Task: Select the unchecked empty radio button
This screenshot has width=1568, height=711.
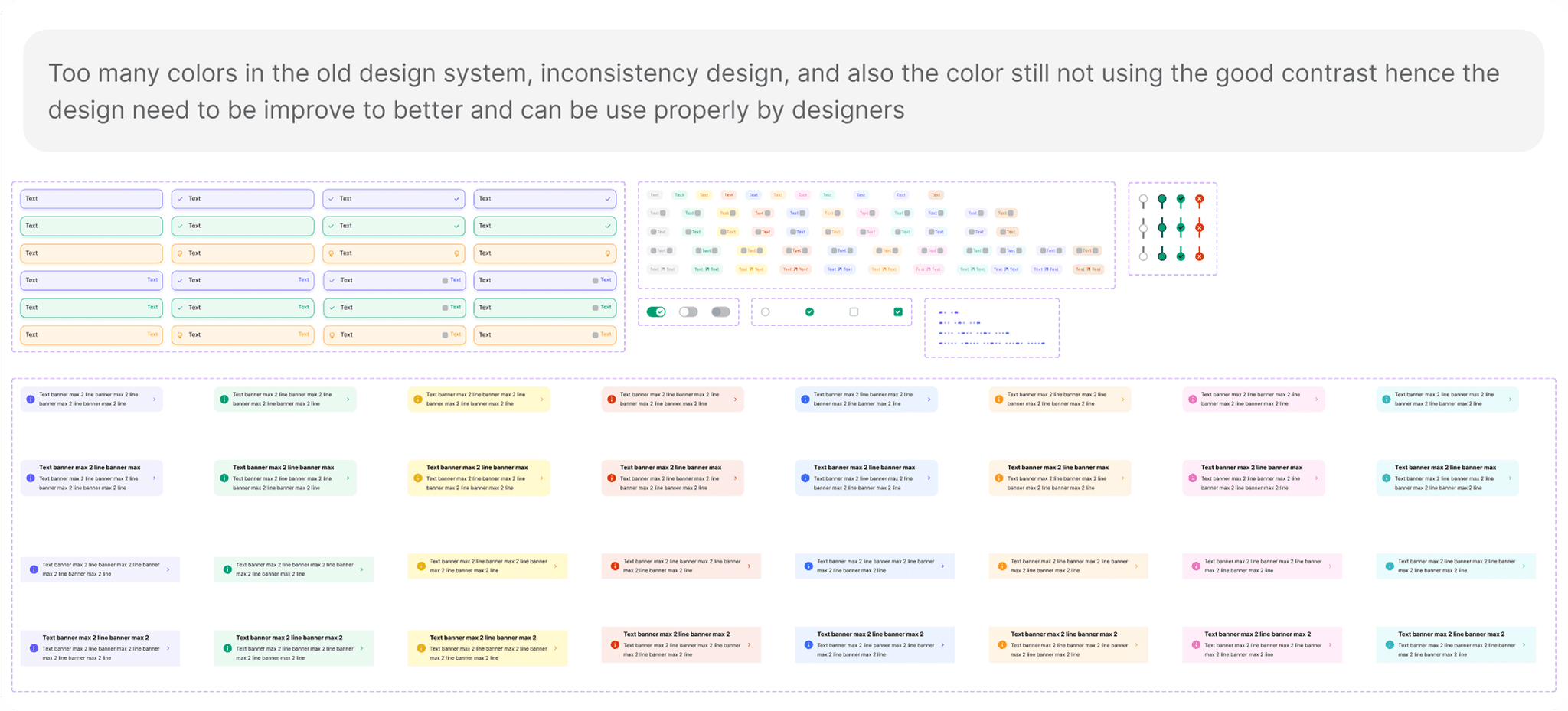Action: 766,311
